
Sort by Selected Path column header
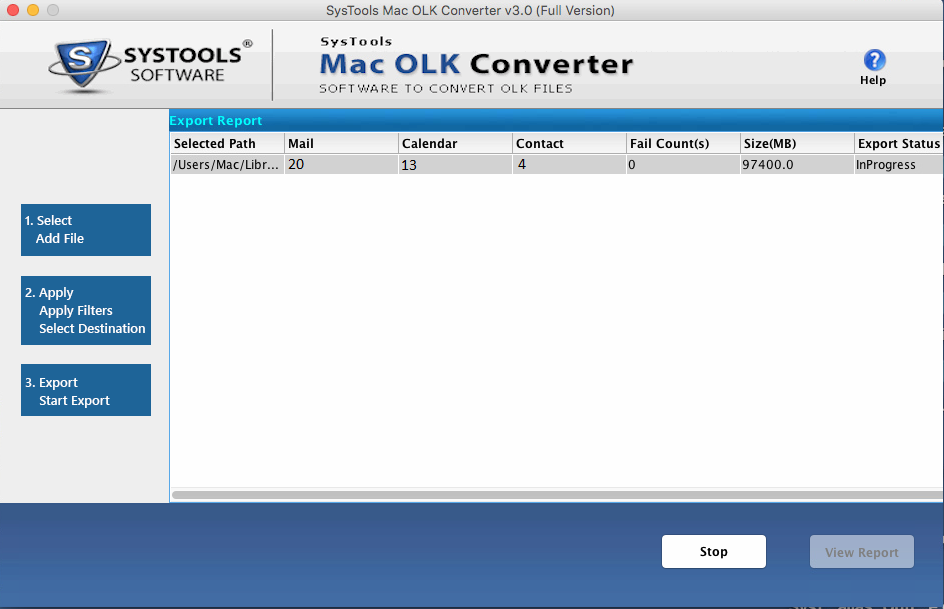pos(227,143)
